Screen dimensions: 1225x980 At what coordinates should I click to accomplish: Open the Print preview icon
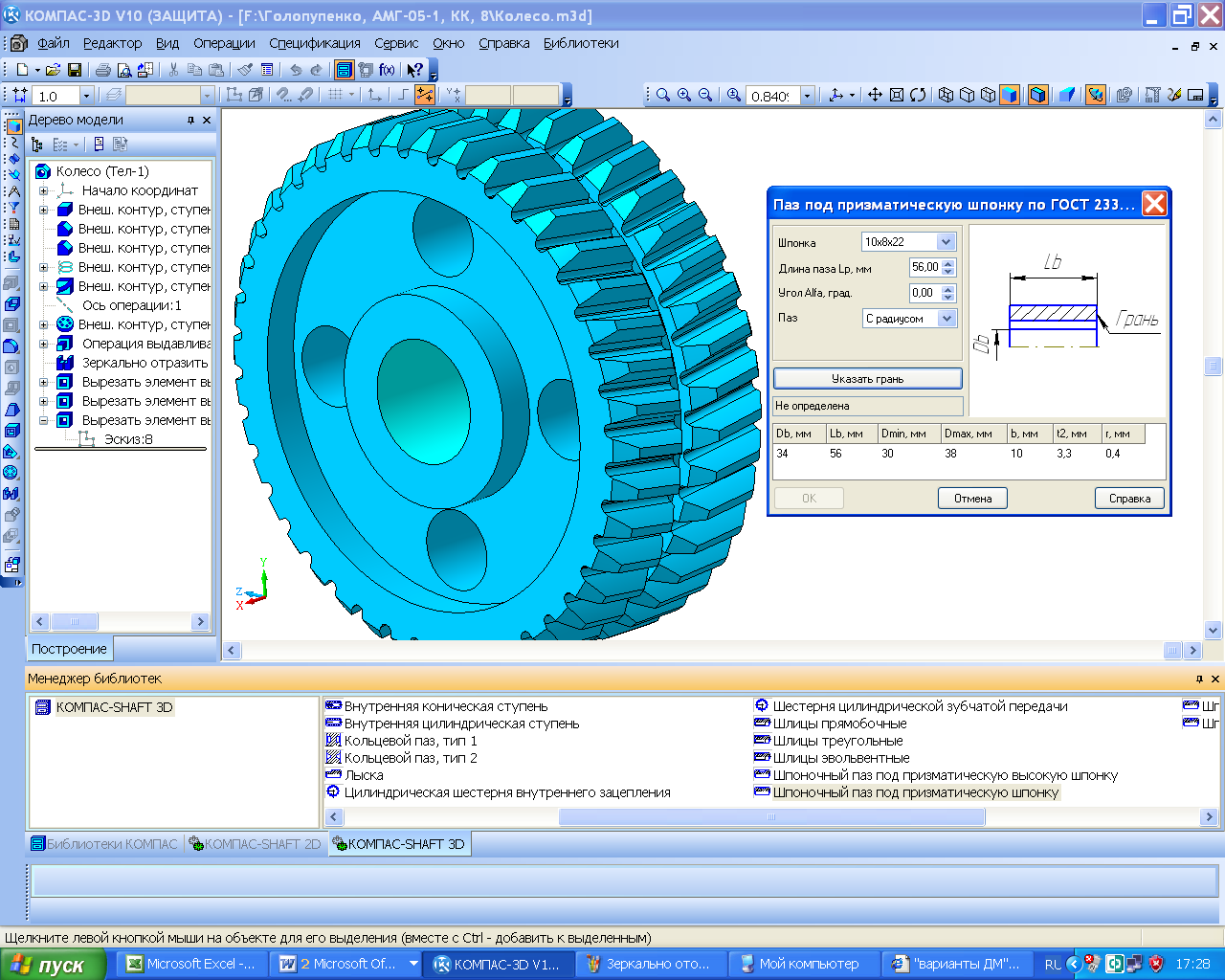pos(124,70)
